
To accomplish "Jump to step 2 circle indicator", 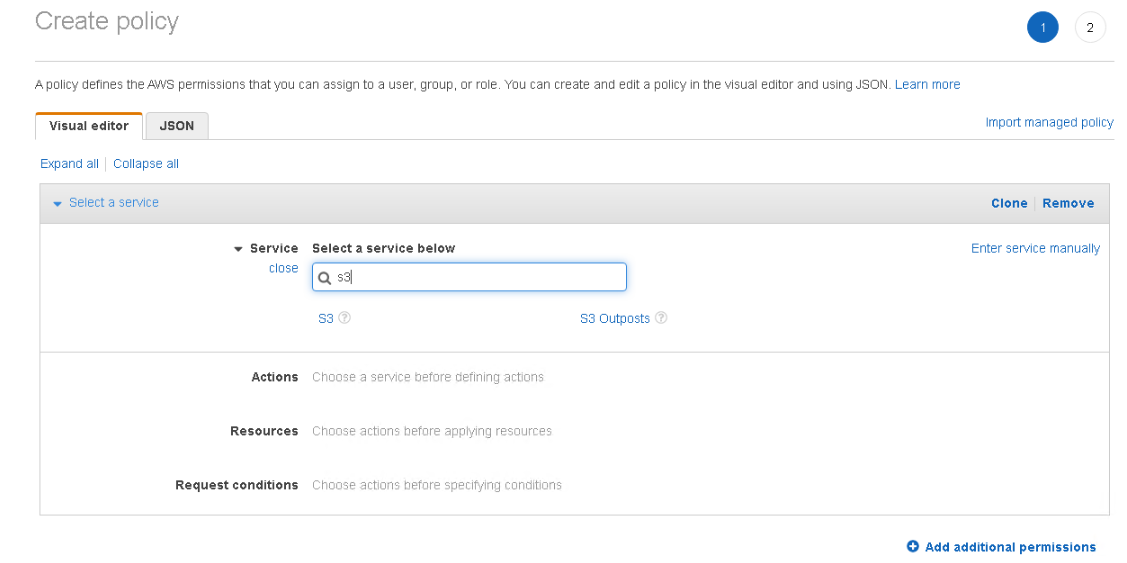I will (1090, 28).
